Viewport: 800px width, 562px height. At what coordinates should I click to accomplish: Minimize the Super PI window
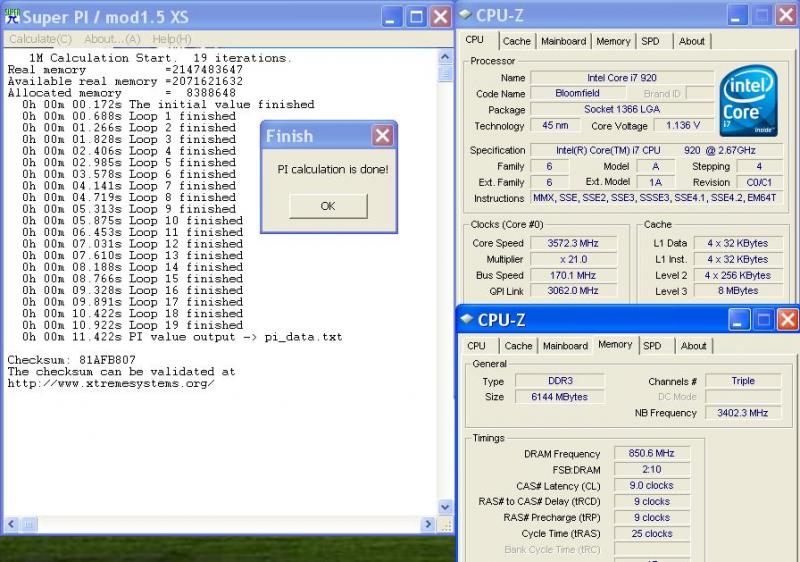pos(391,17)
